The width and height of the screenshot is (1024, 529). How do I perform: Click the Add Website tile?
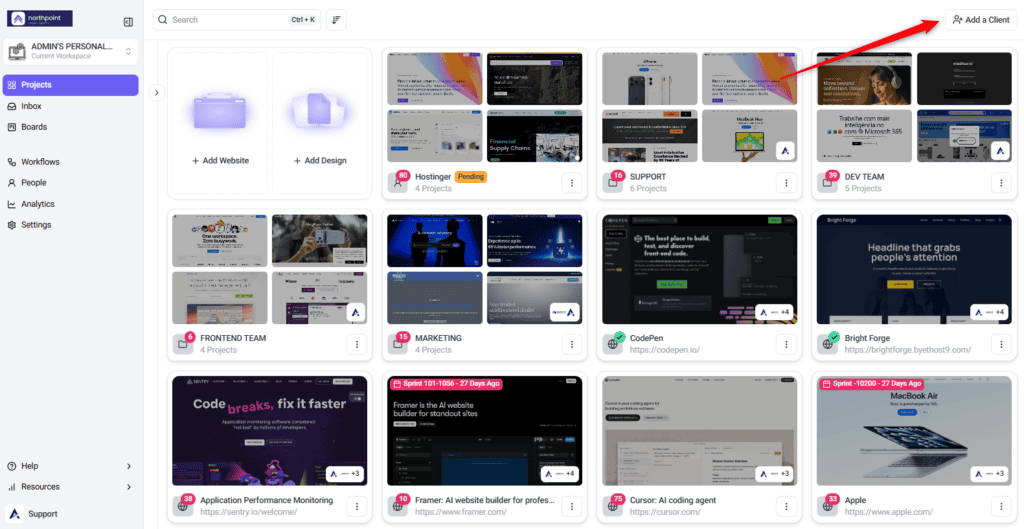pyautogui.click(x=220, y=124)
